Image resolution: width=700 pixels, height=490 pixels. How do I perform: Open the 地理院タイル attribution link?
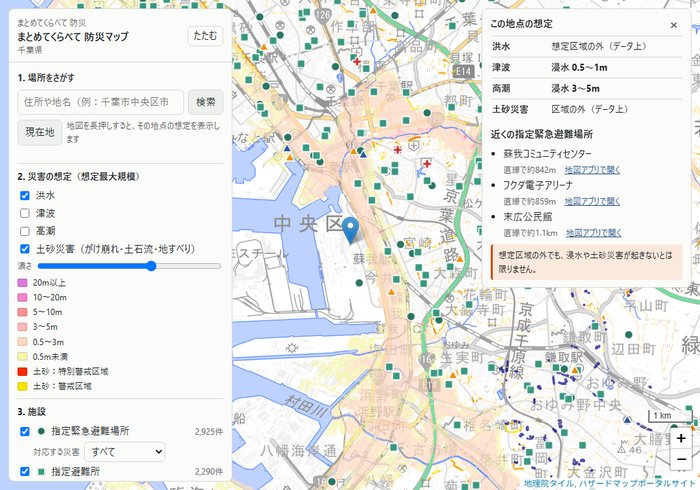pos(548,483)
